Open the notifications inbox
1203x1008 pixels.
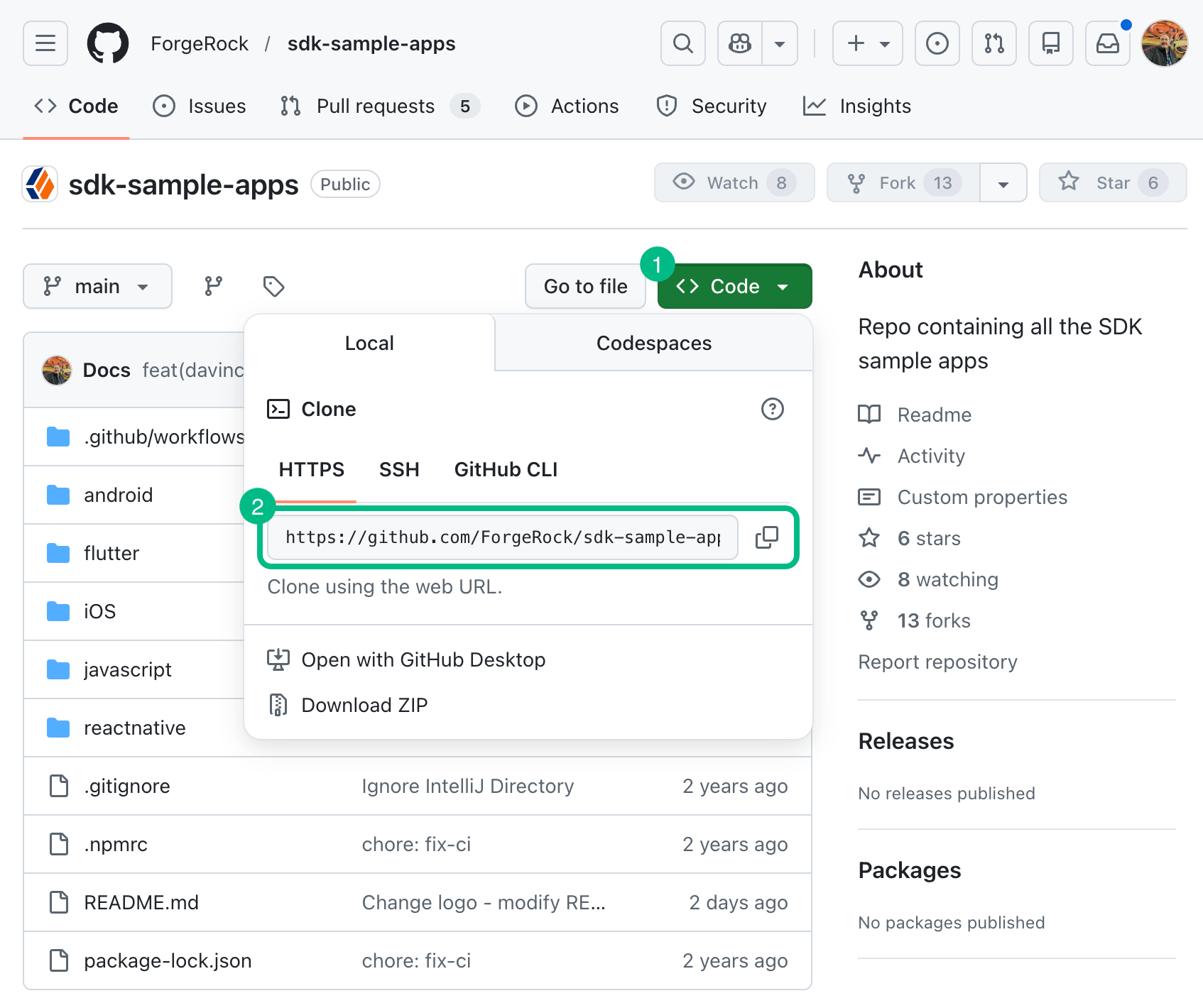(x=1106, y=43)
